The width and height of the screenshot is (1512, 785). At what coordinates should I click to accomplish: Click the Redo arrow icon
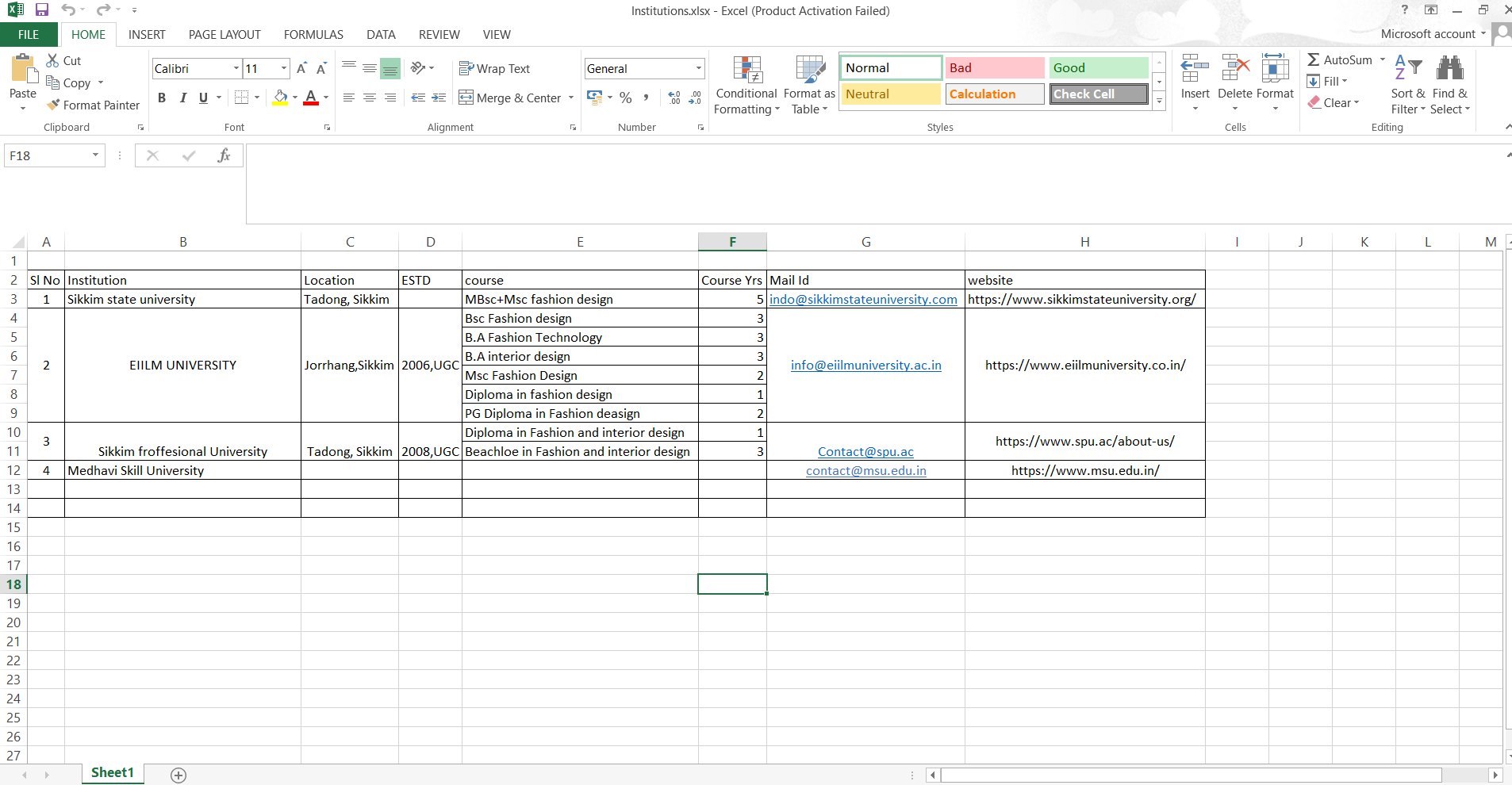tap(103, 10)
